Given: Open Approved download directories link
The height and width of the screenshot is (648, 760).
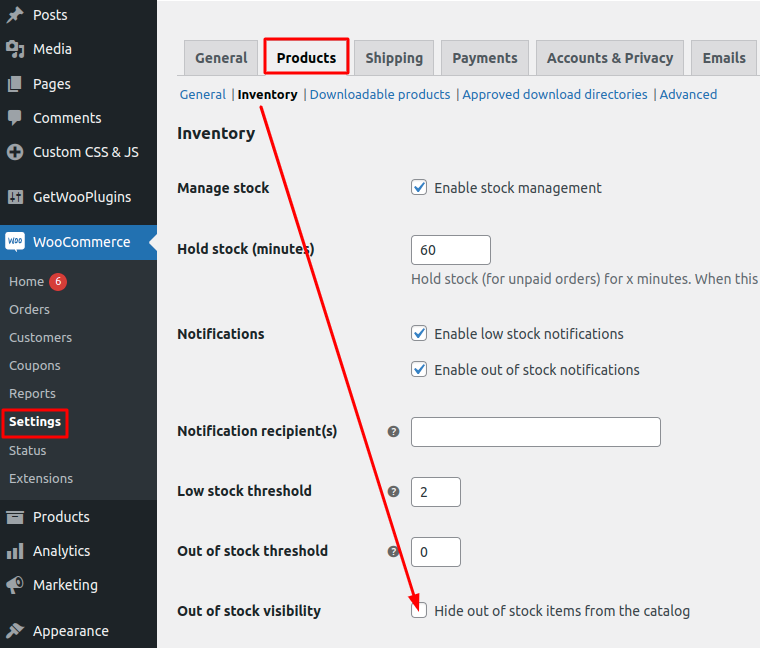Looking at the screenshot, I should pos(555,95).
